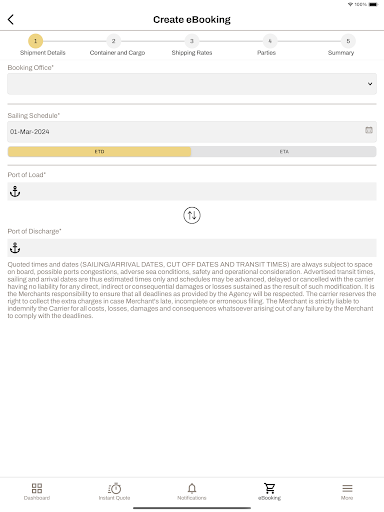Viewport: 384px width, 512px height.
Task: Jump to step 4 Parties
Action: click(x=267, y=45)
